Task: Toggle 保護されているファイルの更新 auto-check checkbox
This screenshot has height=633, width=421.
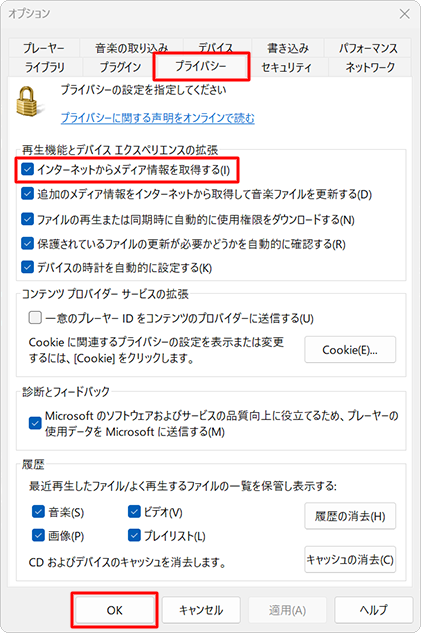Action: click(x=27, y=243)
